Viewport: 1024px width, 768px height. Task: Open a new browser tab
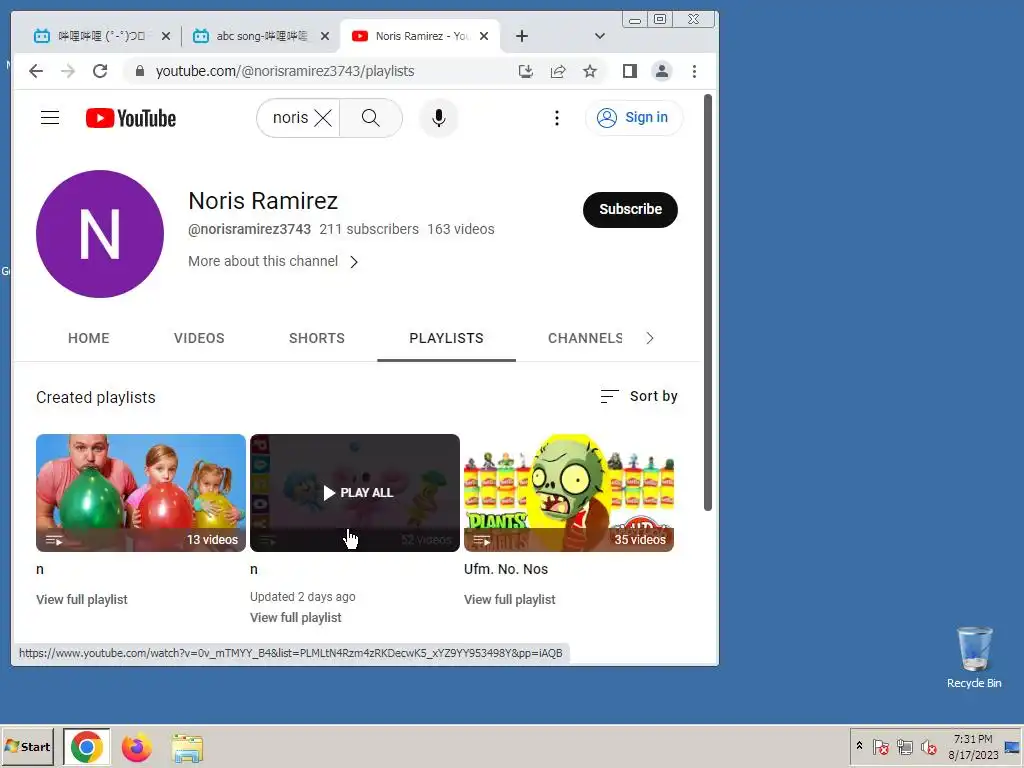coord(522,36)
